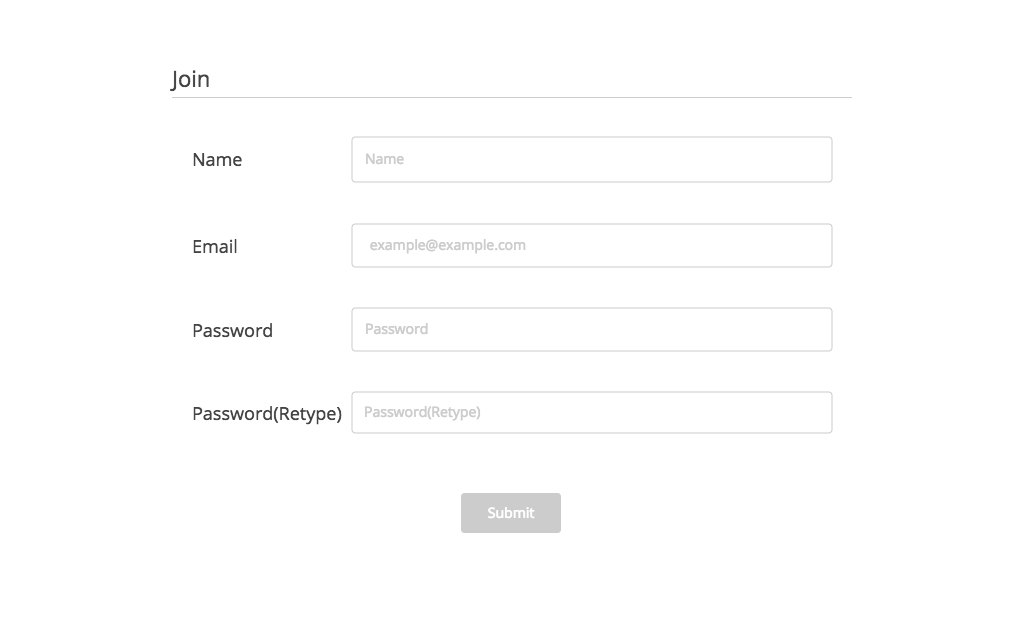Click the "Password" form label
This screenshot has height=640, width=1024.
coord(232,331)
